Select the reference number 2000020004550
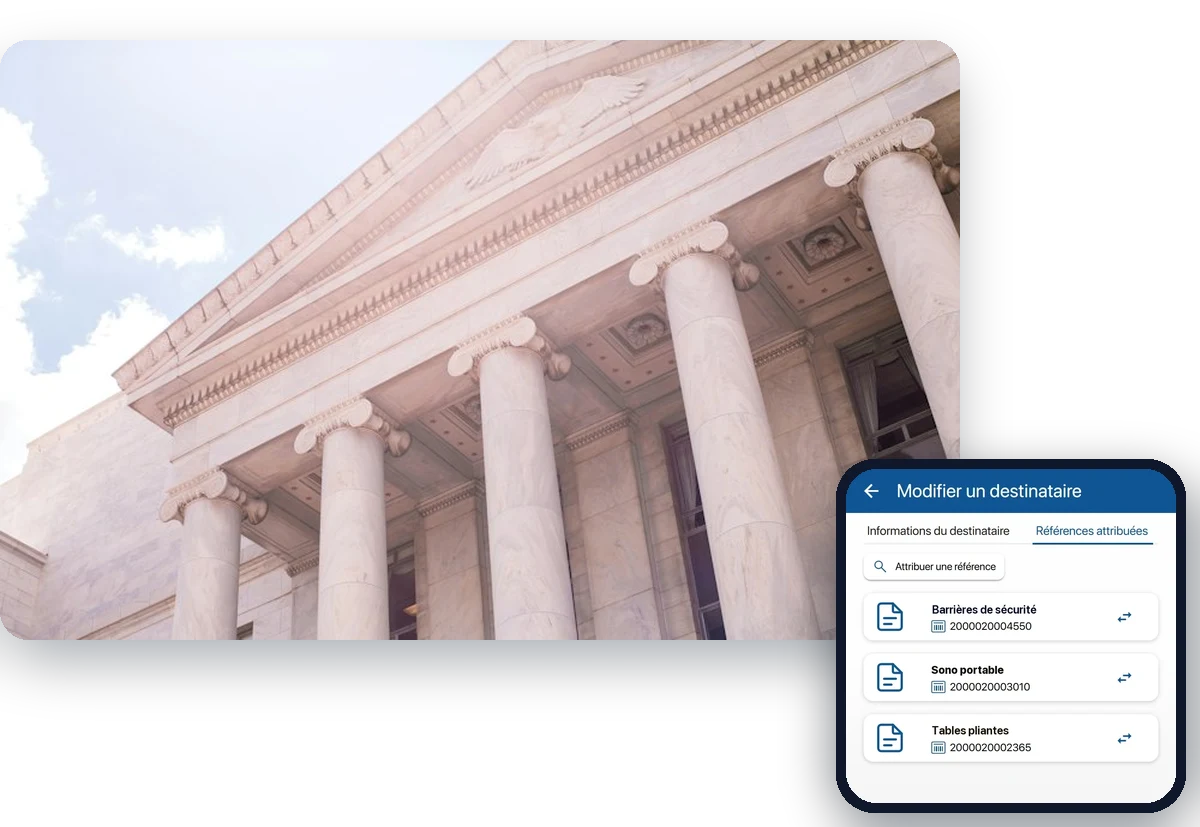Viewport: 1200px width, 827px height. coord(990,627)
